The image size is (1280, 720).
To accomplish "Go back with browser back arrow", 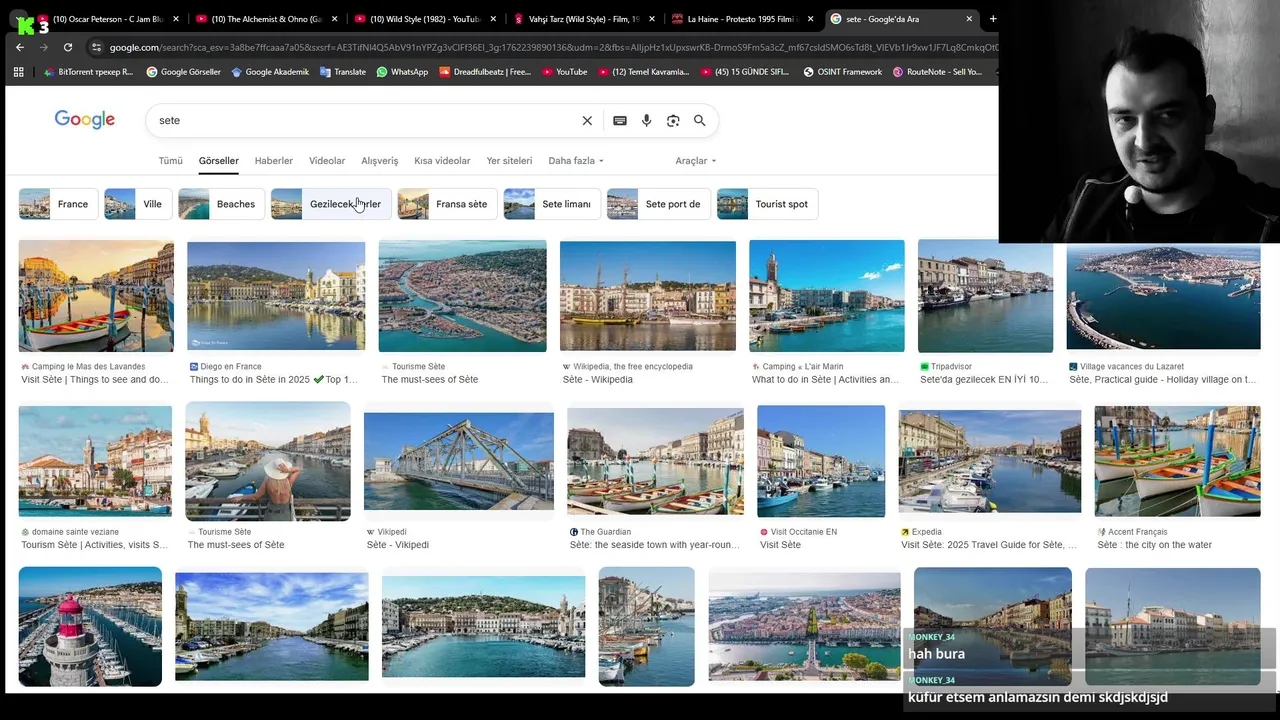I will (20, 47).
